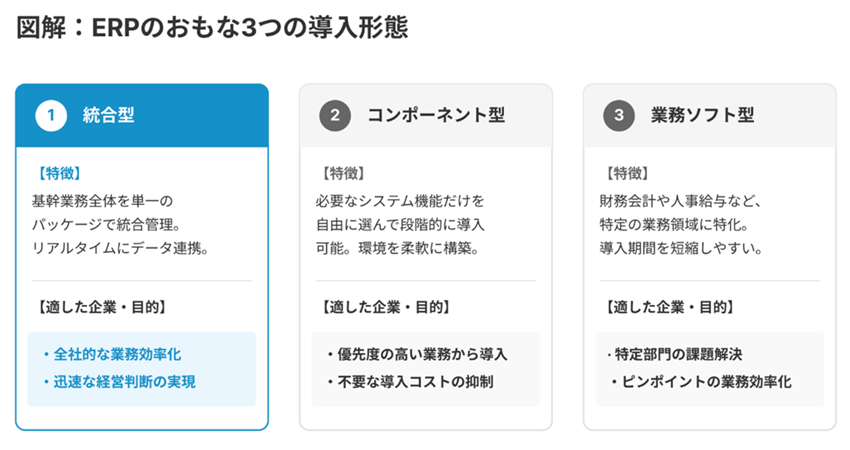
Task: Click 【適した企業・目的】 in 業務ソフト型 card
Action: (x=669, y=307)
